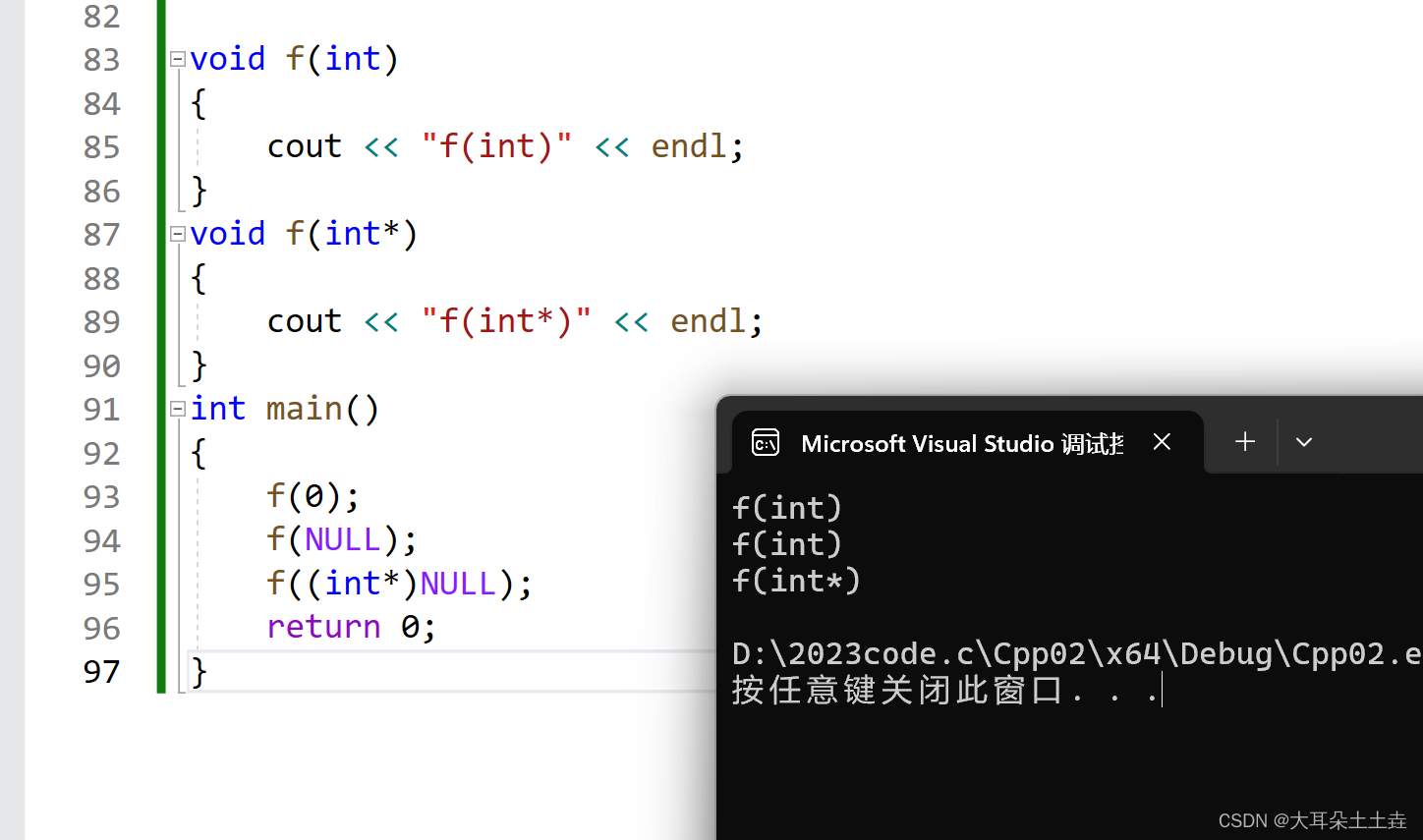
Task: Click cout on line 89
Action: coord(305,321)
